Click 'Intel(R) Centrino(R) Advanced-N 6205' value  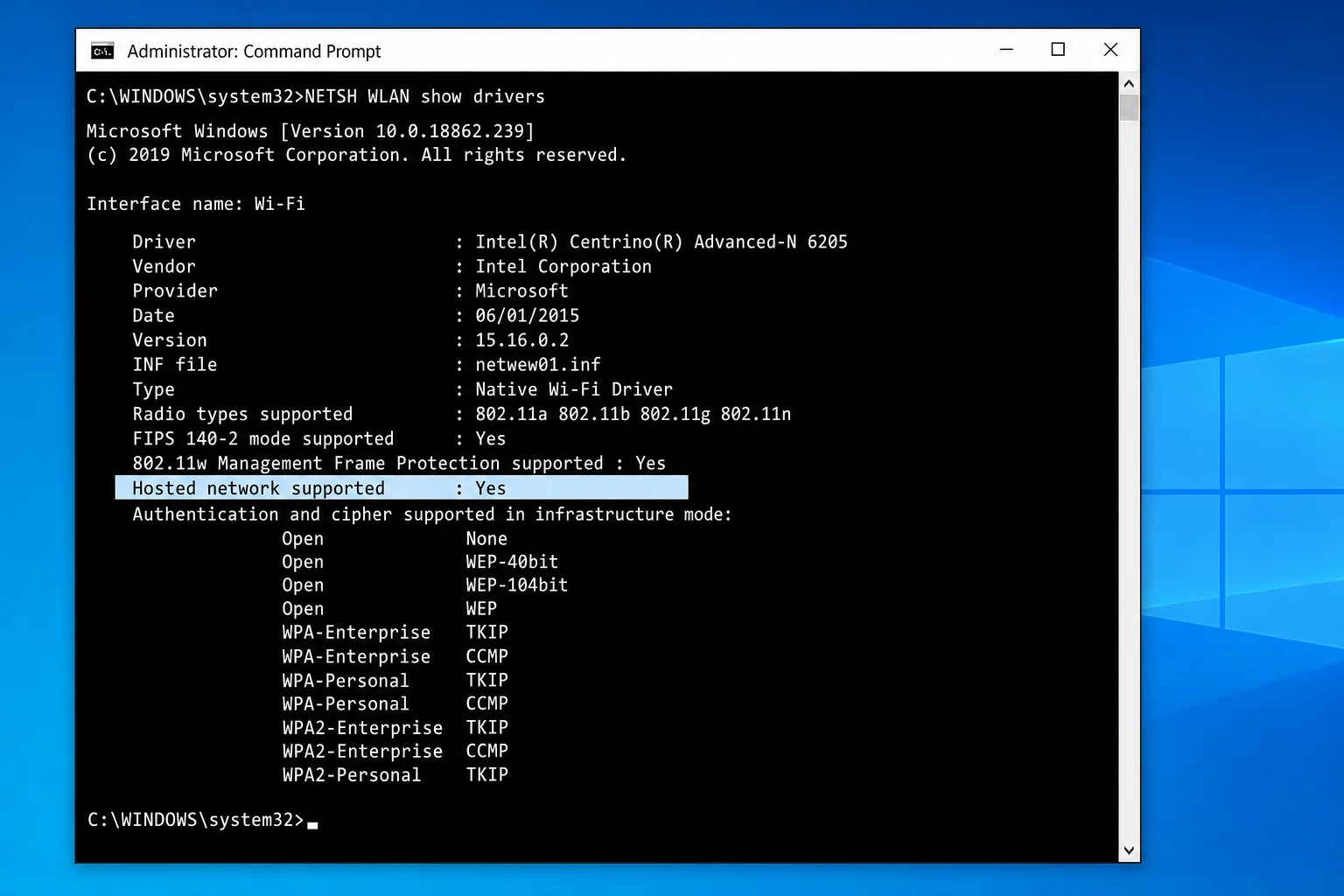(661, 241)
